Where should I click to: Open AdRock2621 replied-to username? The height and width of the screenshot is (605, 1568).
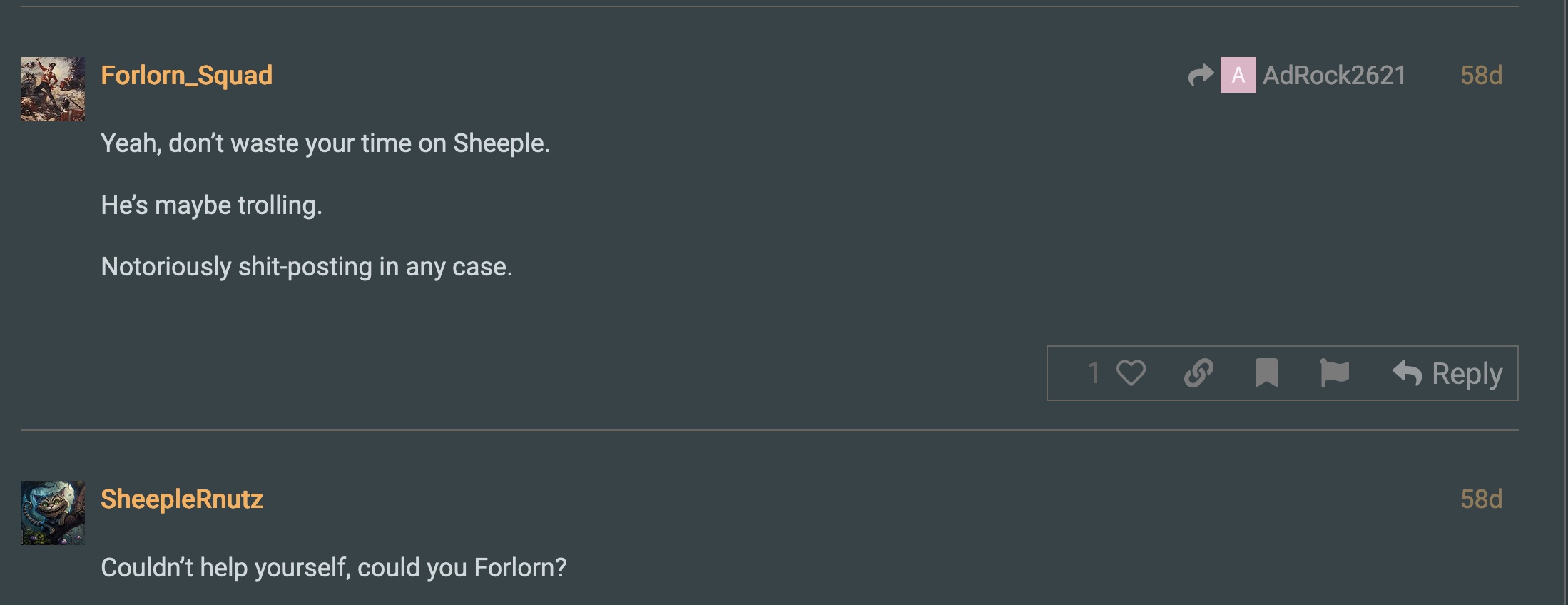(1334, 75)
